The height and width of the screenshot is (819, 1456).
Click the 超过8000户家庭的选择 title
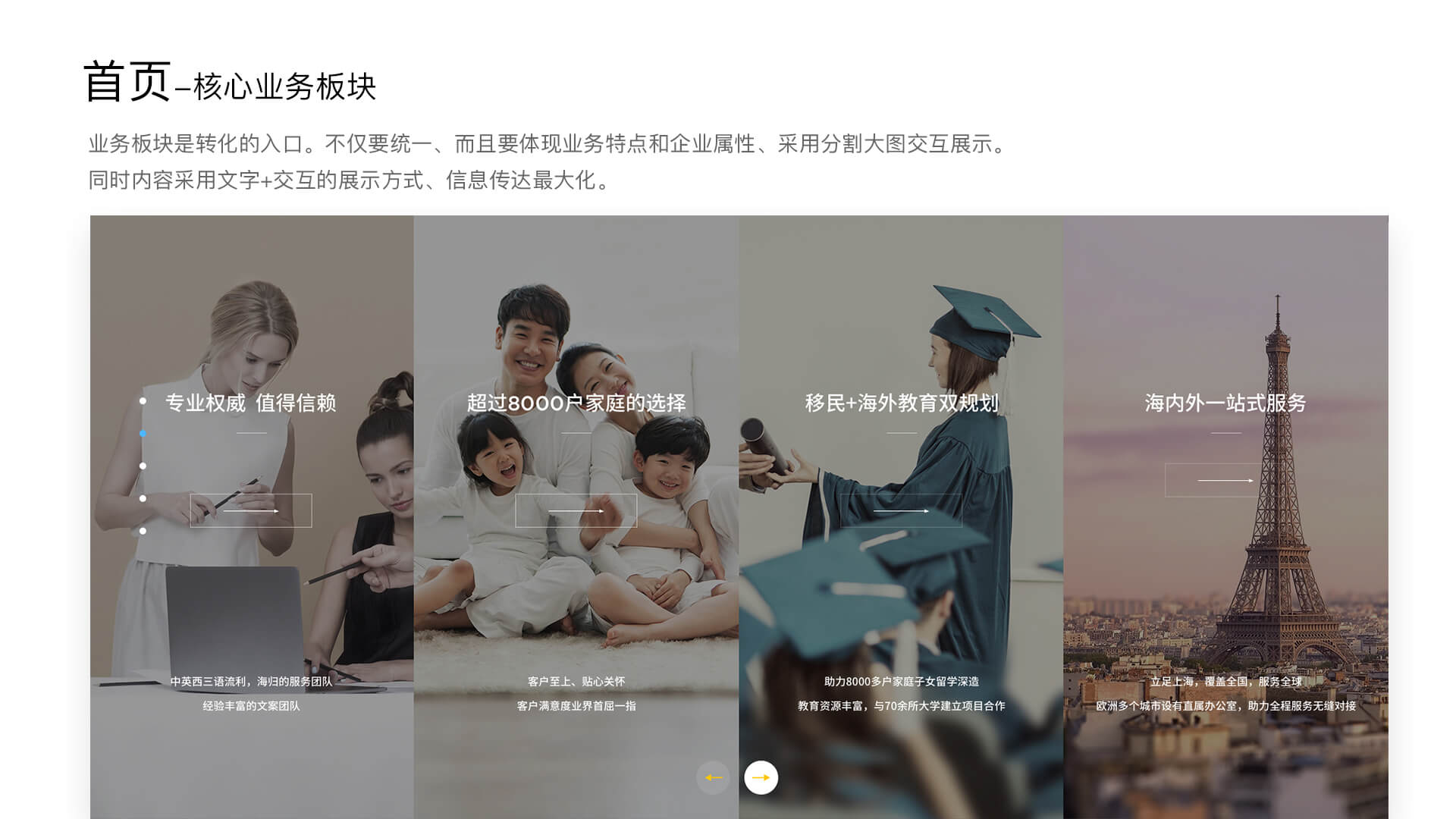click(x=576, y=403)
